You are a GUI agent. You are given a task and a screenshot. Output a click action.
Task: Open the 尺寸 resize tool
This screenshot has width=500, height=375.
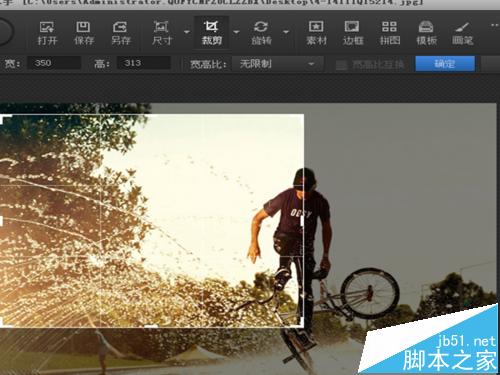click(x=162, y=33)
